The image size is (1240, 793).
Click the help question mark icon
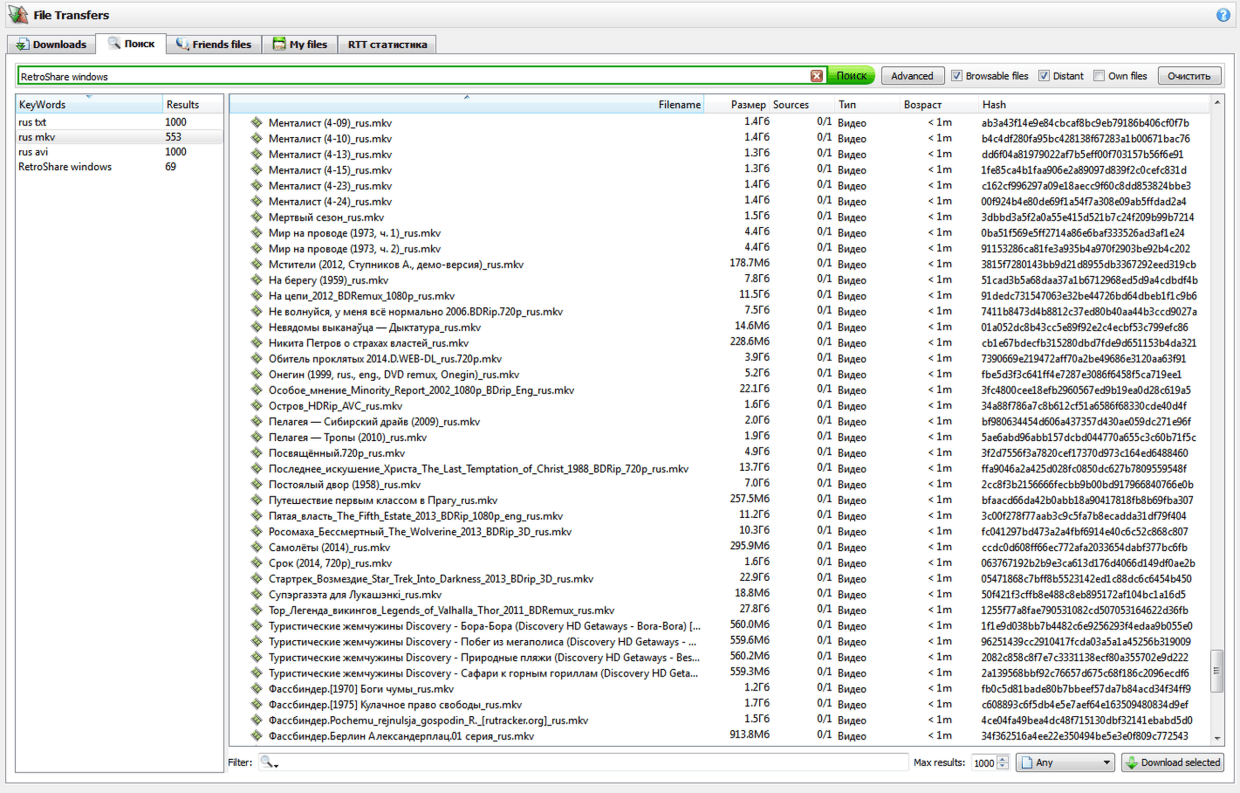[1223, 15]
